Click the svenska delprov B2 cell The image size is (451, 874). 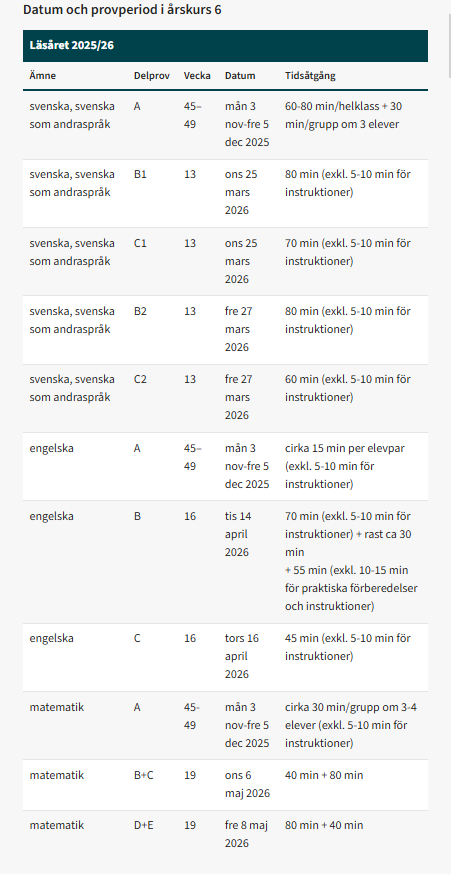point(140,312)
